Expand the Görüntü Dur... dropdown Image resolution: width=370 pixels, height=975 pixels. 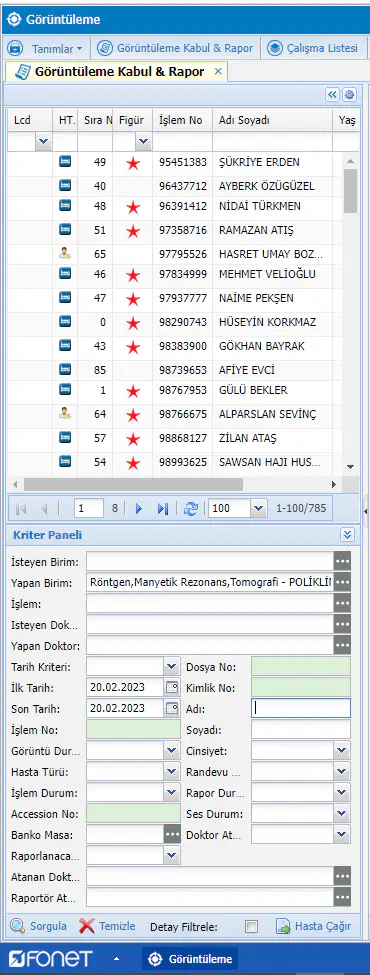172,751
